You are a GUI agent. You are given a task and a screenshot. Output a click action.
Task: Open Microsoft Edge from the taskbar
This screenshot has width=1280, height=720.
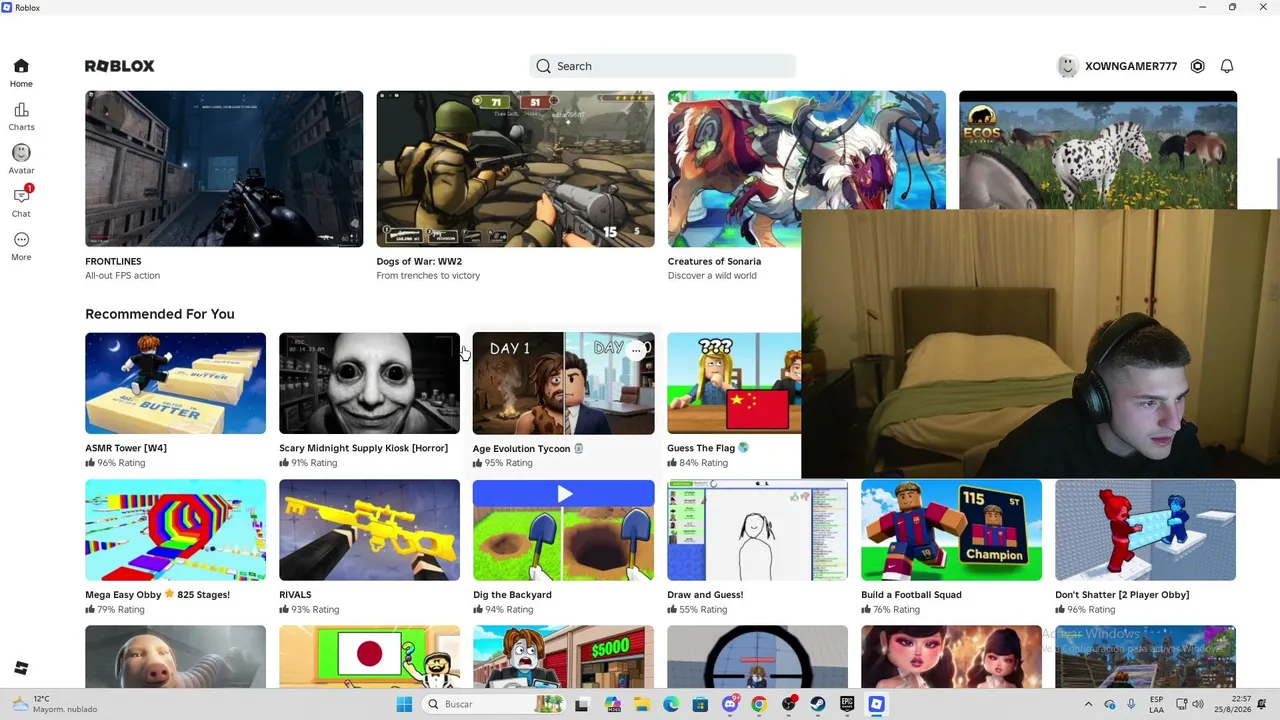(x=671, y=704)
